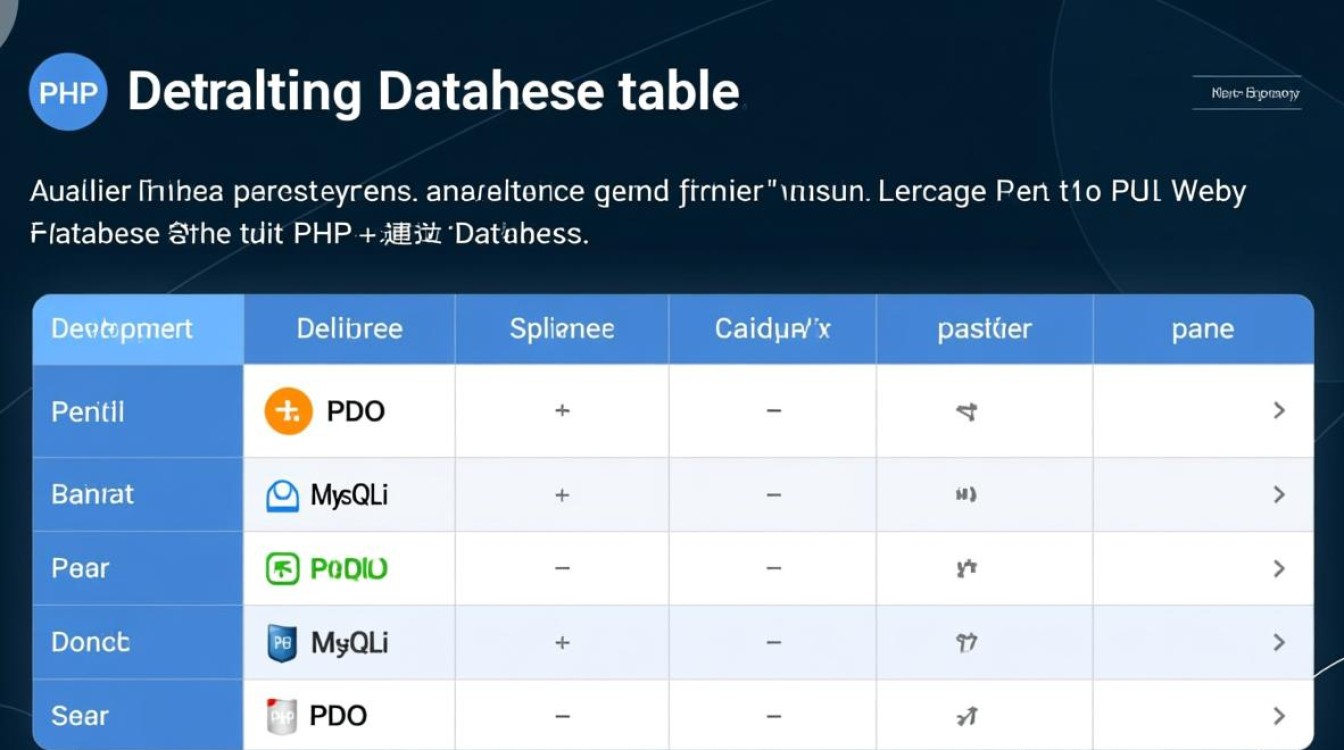Click the minus sign in Banrat Caidua cell
Viewport: 1344px width, 750px height.
tap(773, 495)
